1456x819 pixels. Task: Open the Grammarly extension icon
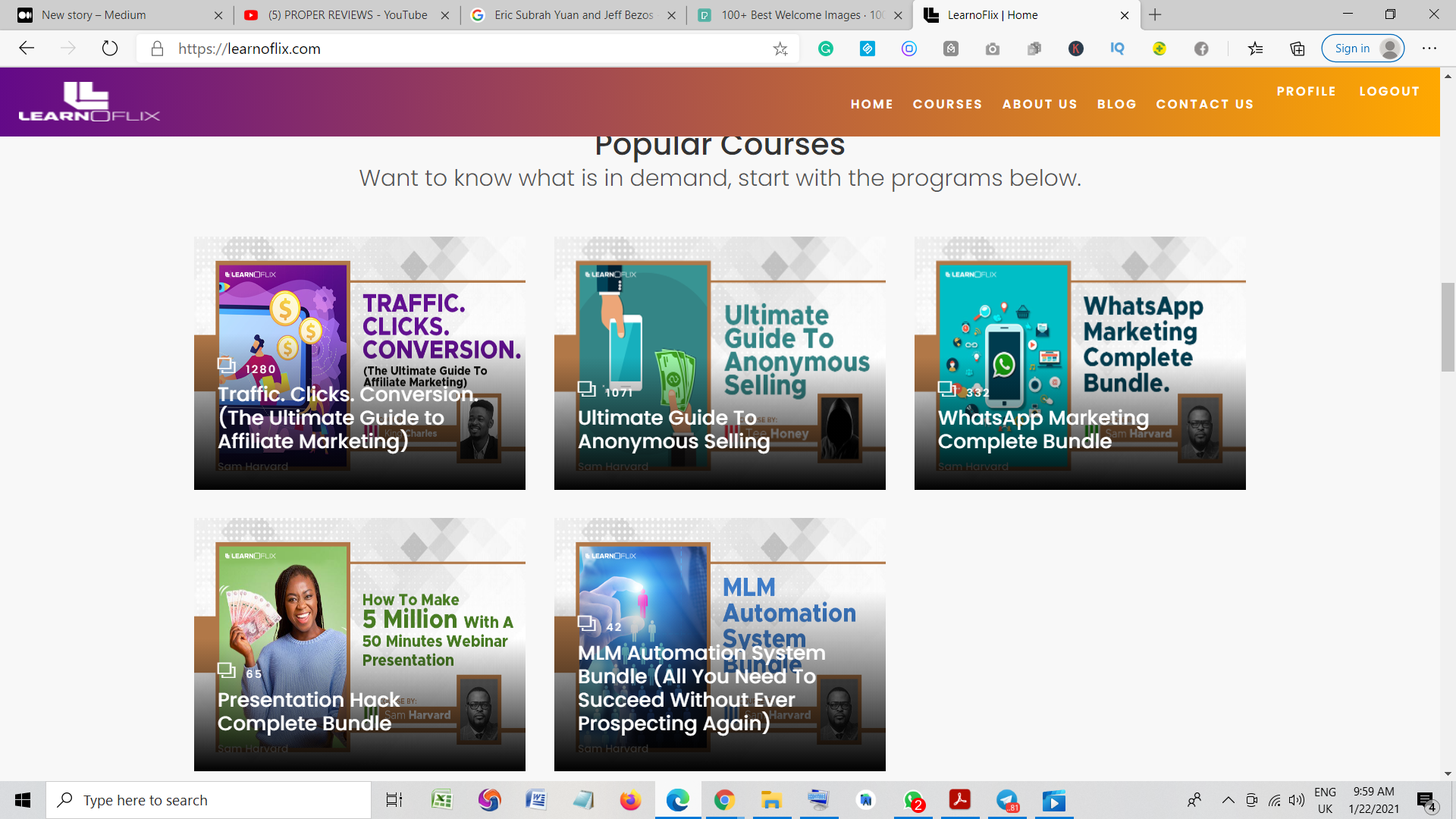(826, 49)
